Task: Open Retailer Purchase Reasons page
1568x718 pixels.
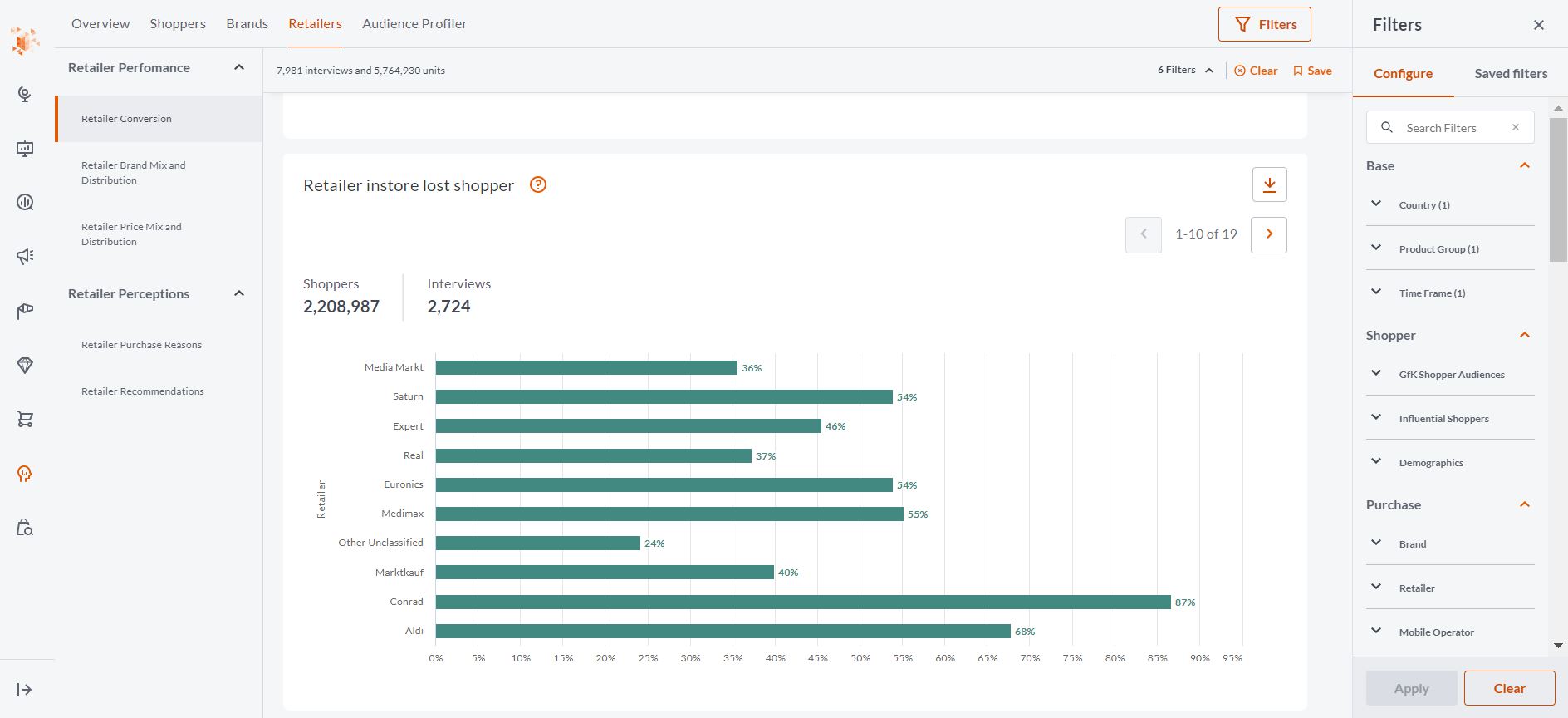Action: [x=141, y=345]
